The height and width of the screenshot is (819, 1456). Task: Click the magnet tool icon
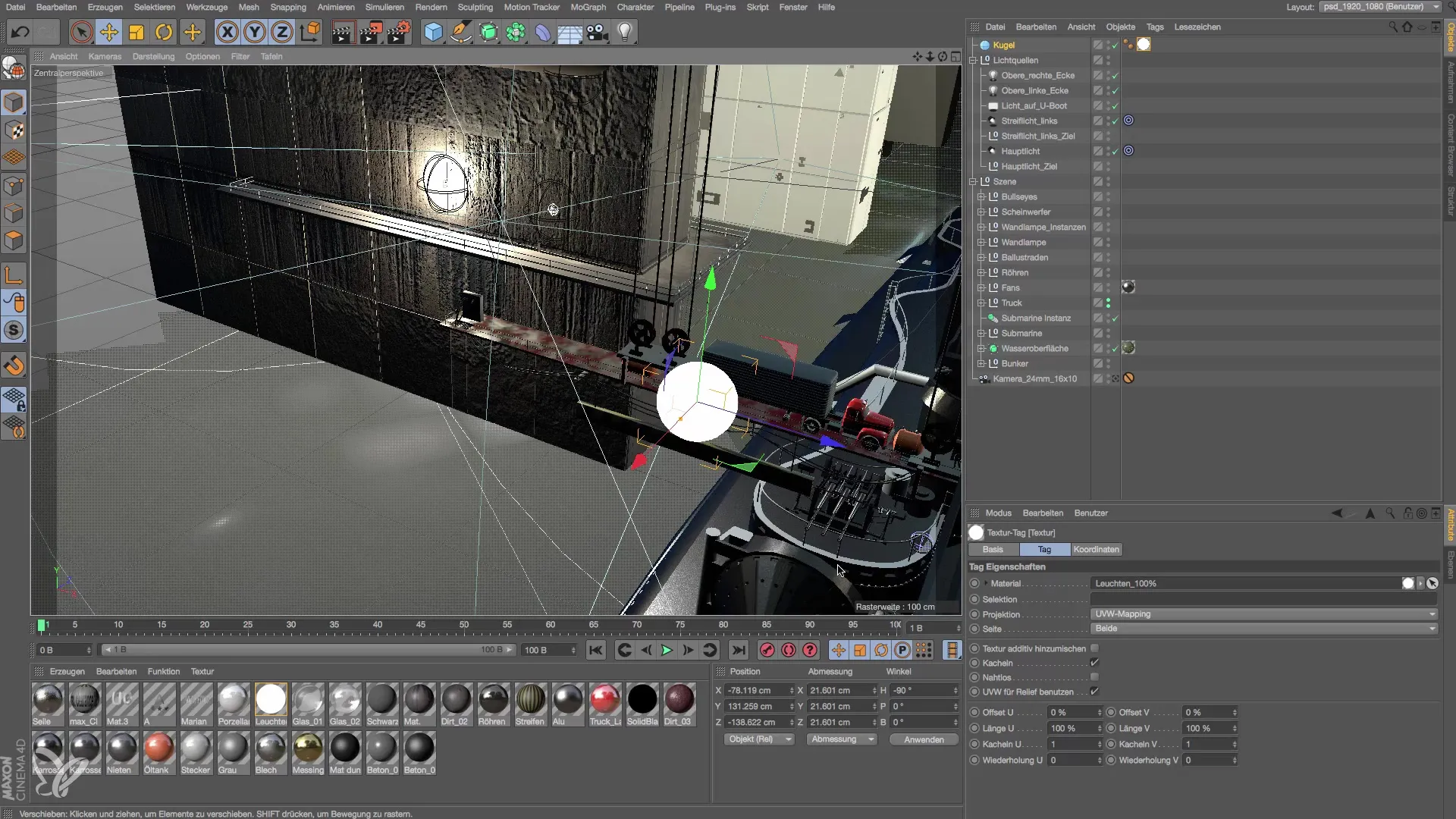14,366
